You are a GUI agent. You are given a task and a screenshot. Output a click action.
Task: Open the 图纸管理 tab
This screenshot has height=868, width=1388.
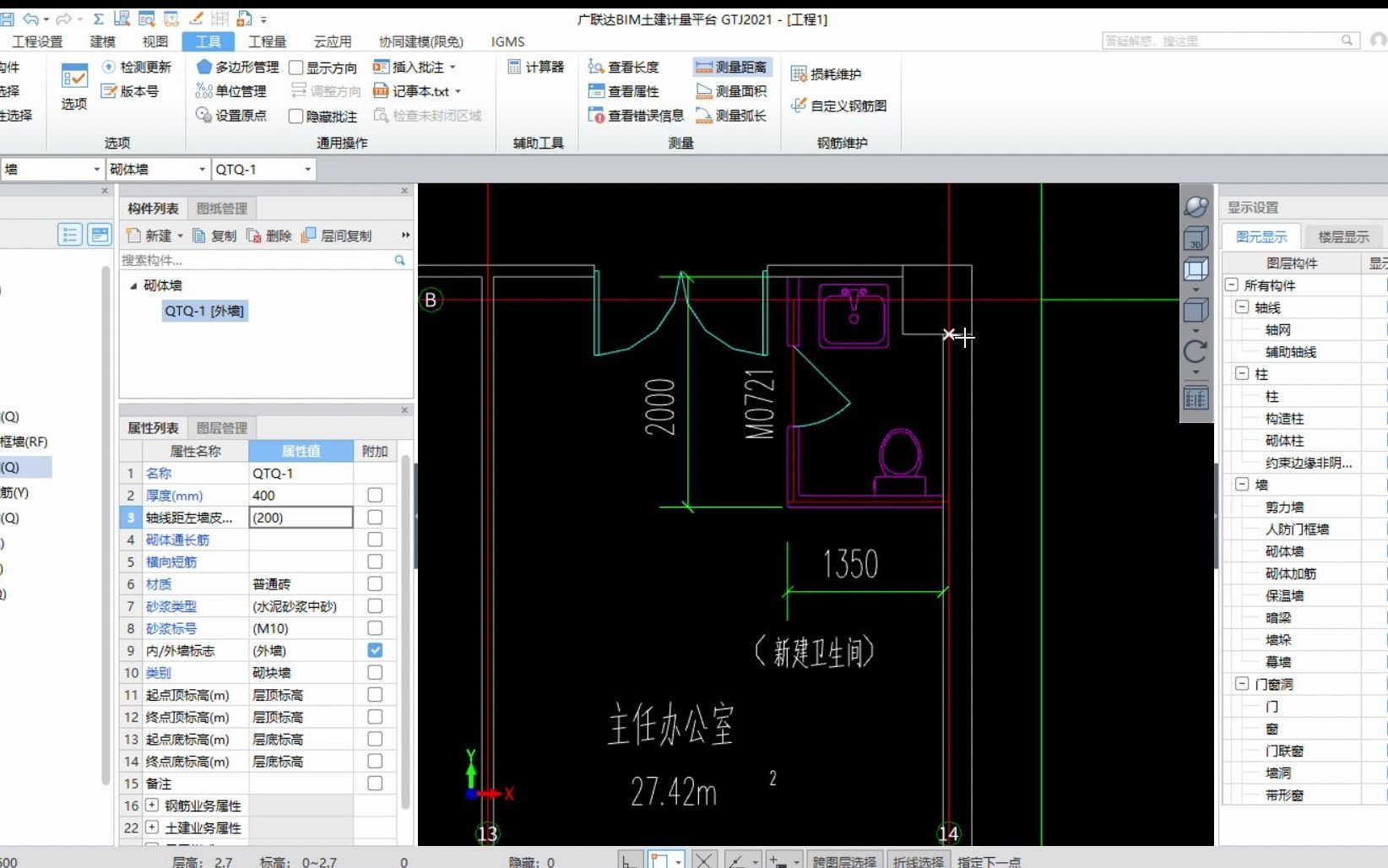coord(221,208)
